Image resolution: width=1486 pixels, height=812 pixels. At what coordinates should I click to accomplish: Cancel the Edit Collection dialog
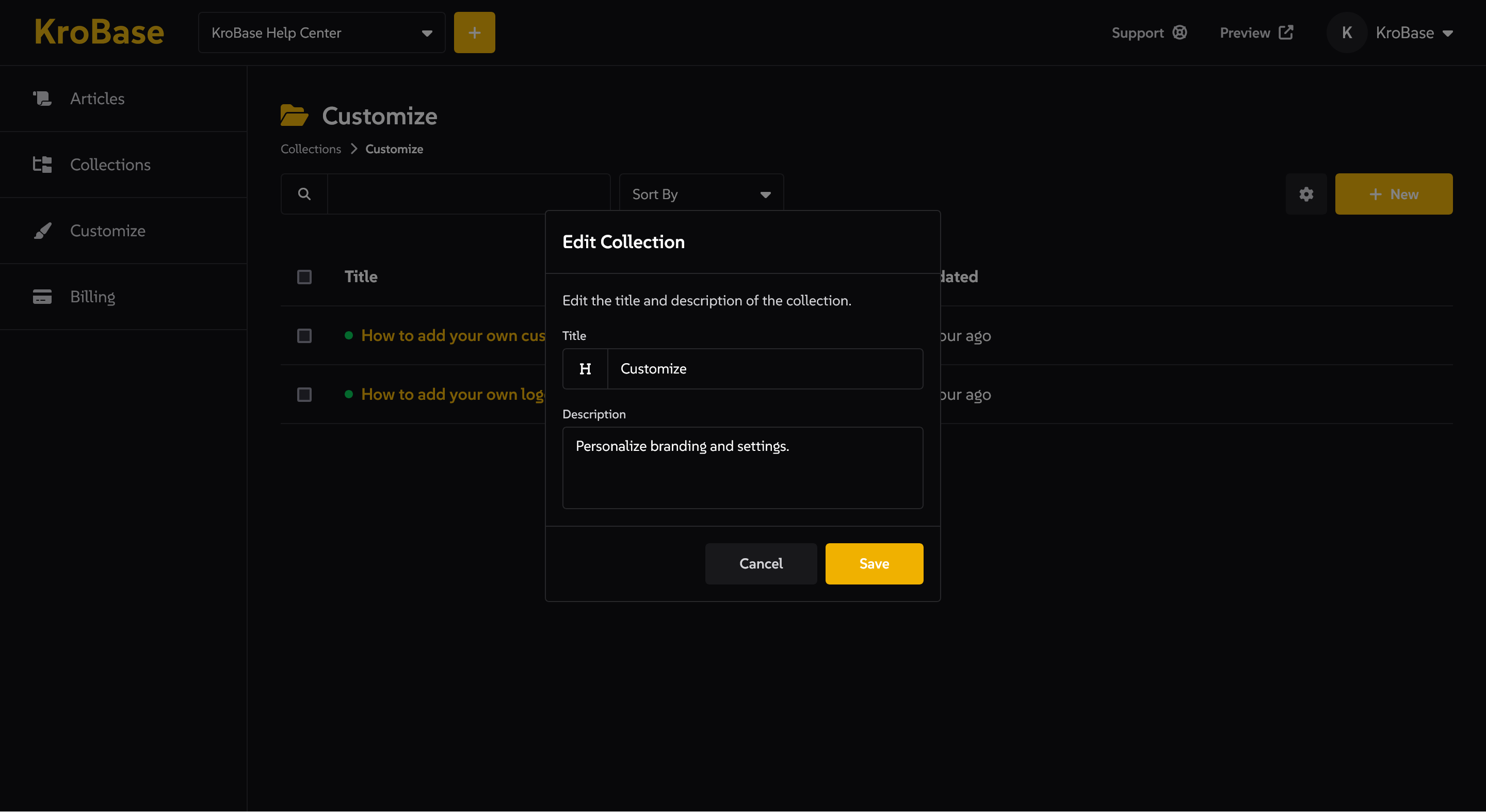click(x=761, y=563)
